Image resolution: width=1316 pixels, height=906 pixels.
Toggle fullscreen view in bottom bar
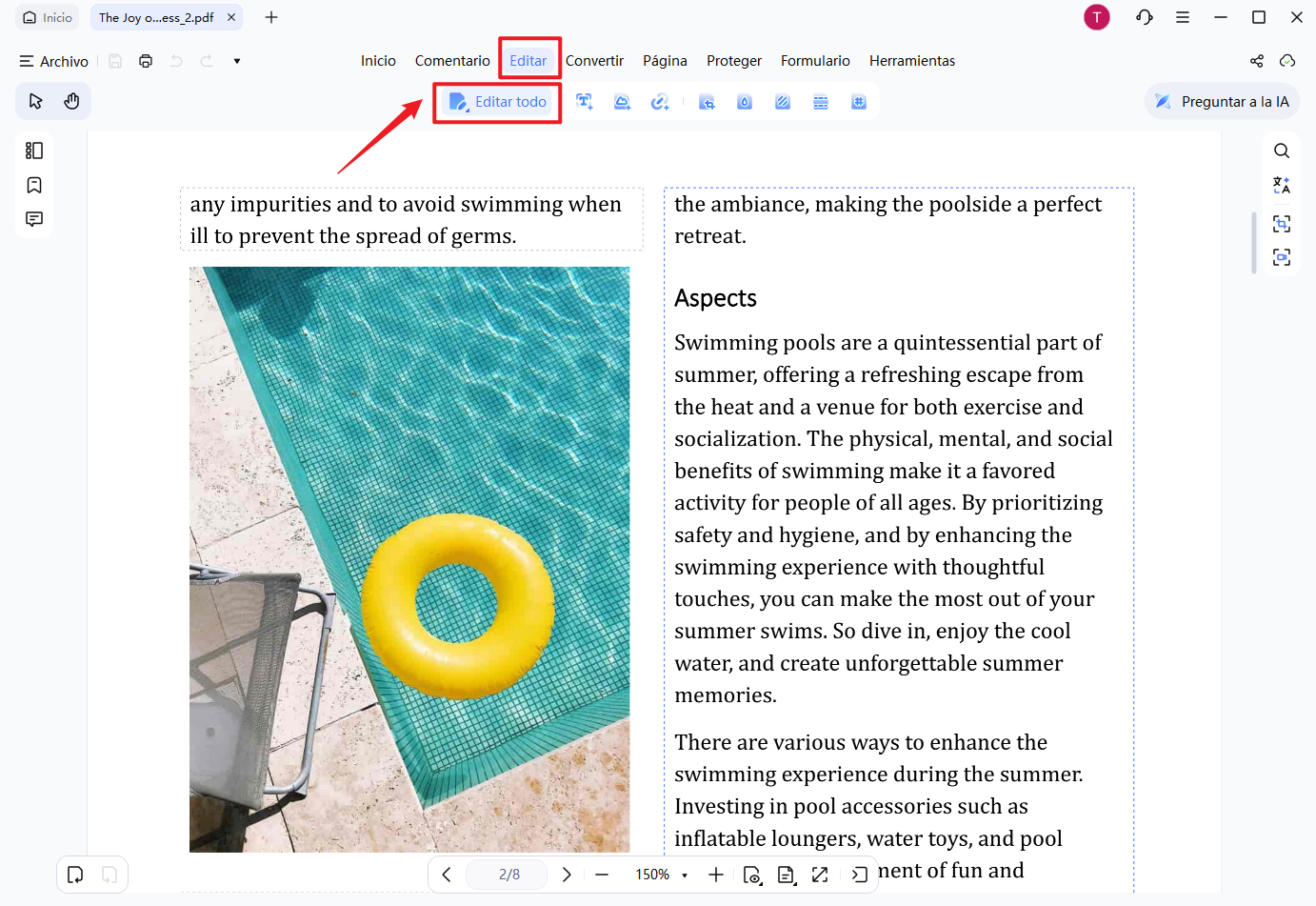point(820,875)
